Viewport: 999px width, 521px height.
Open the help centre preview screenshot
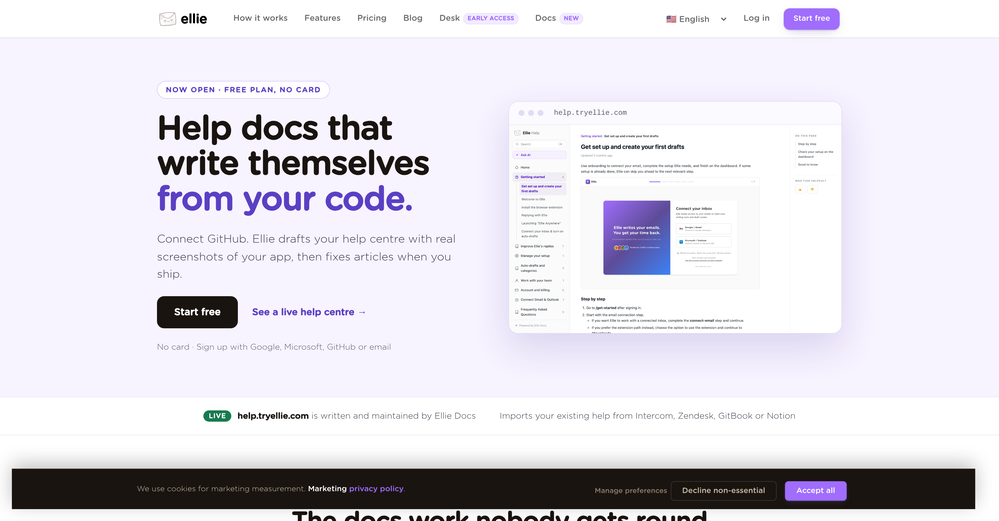tap(675, 217)
